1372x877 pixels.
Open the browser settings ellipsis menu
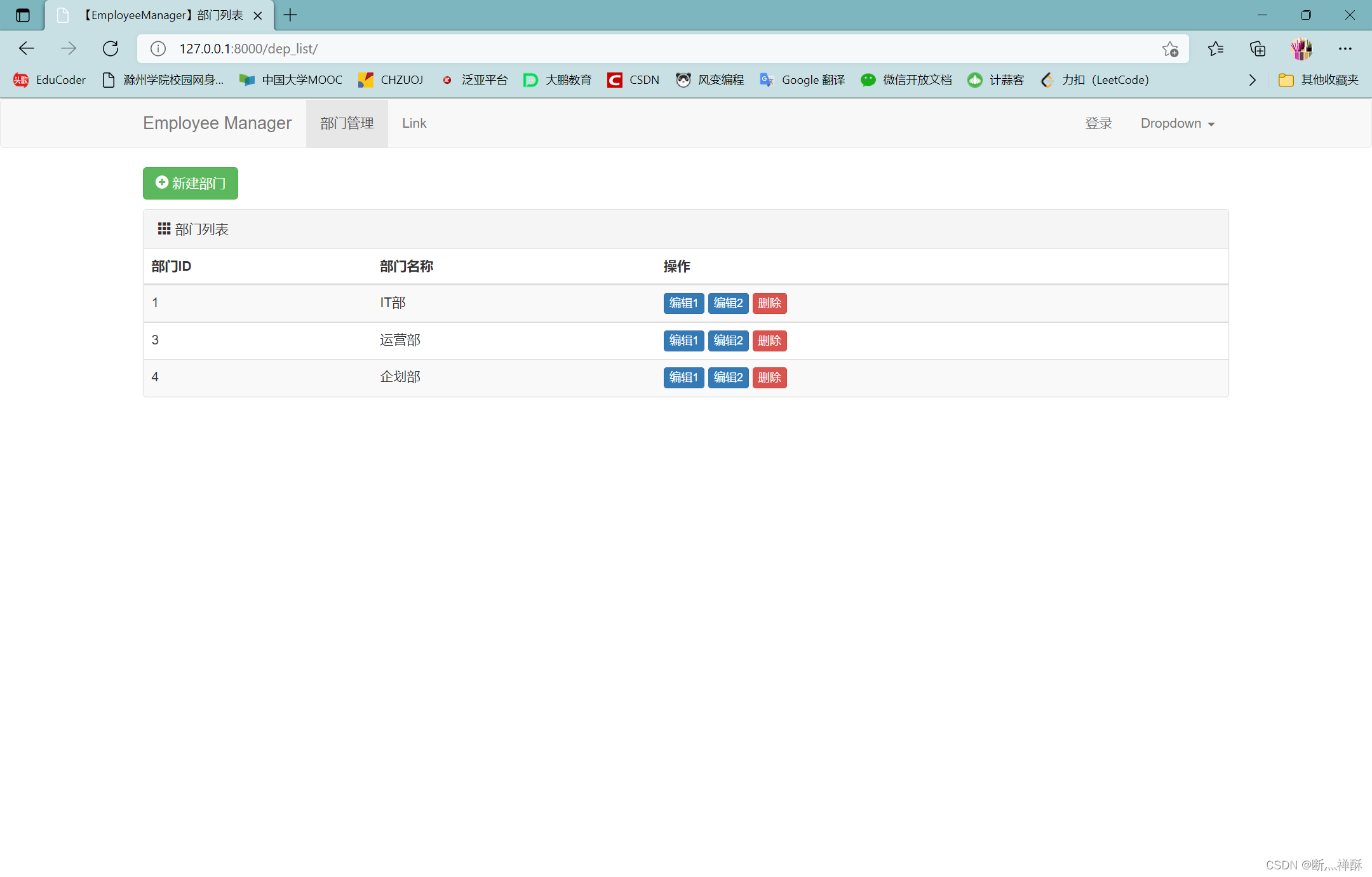1345,48
